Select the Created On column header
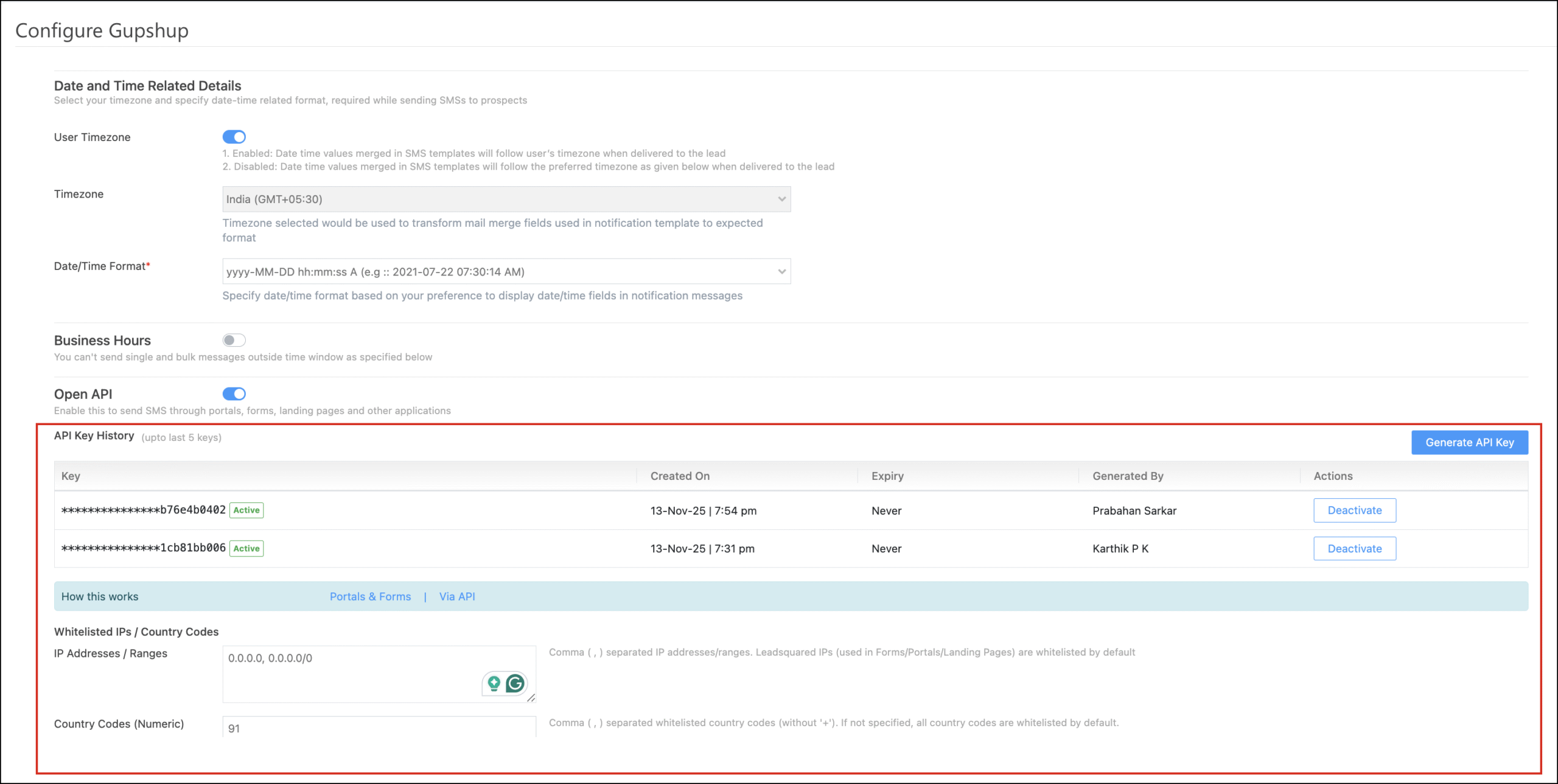Screen dimensions: 1558x784 (x=679, y=476)
